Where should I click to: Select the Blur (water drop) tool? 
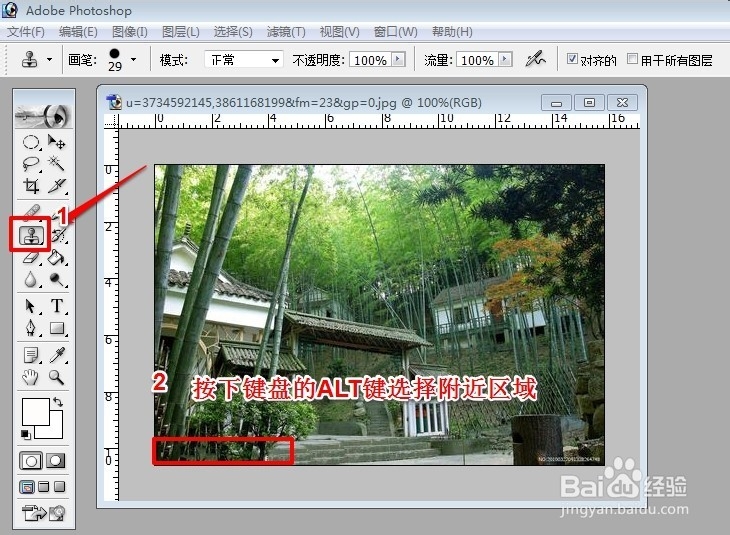pyautogui.click(x=31, y=279)
